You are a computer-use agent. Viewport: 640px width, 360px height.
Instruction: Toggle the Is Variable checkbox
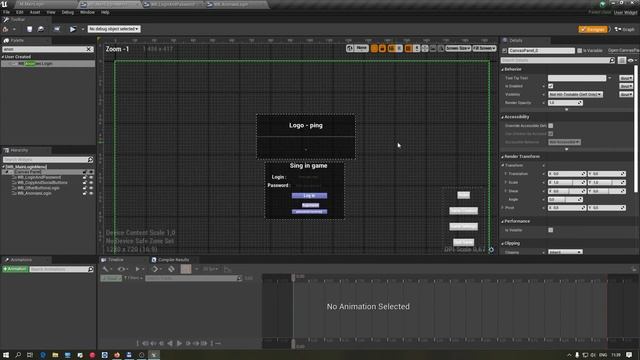(579, 51)
